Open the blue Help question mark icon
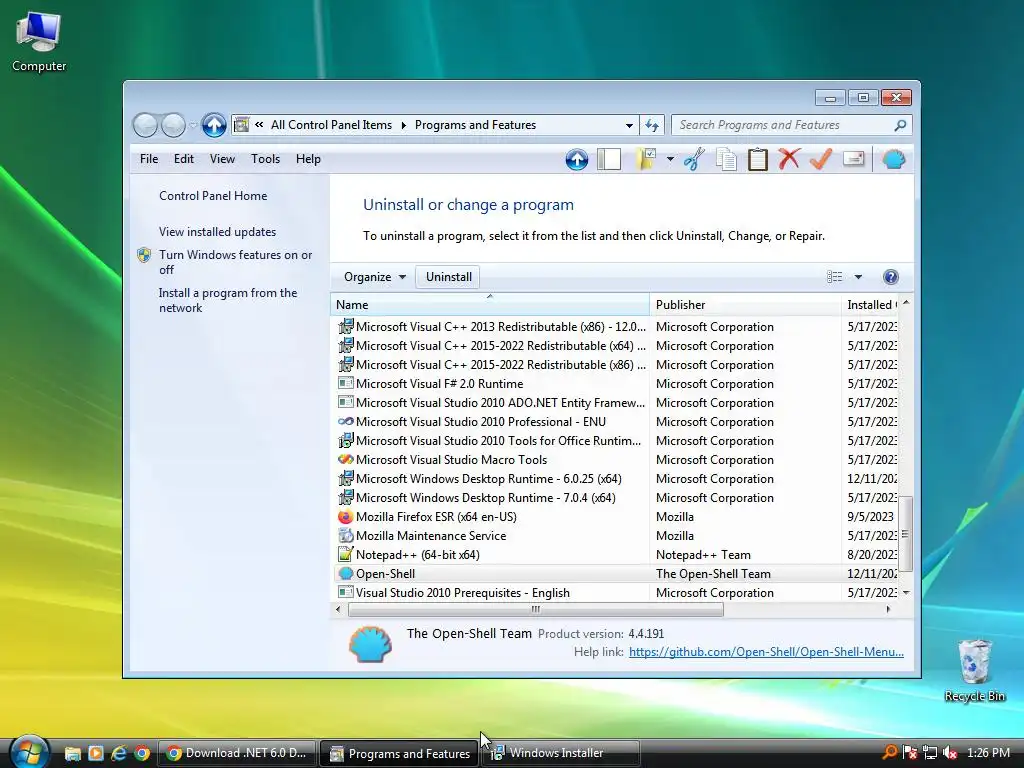This screenshot has height=768, width=1024. 890,277
